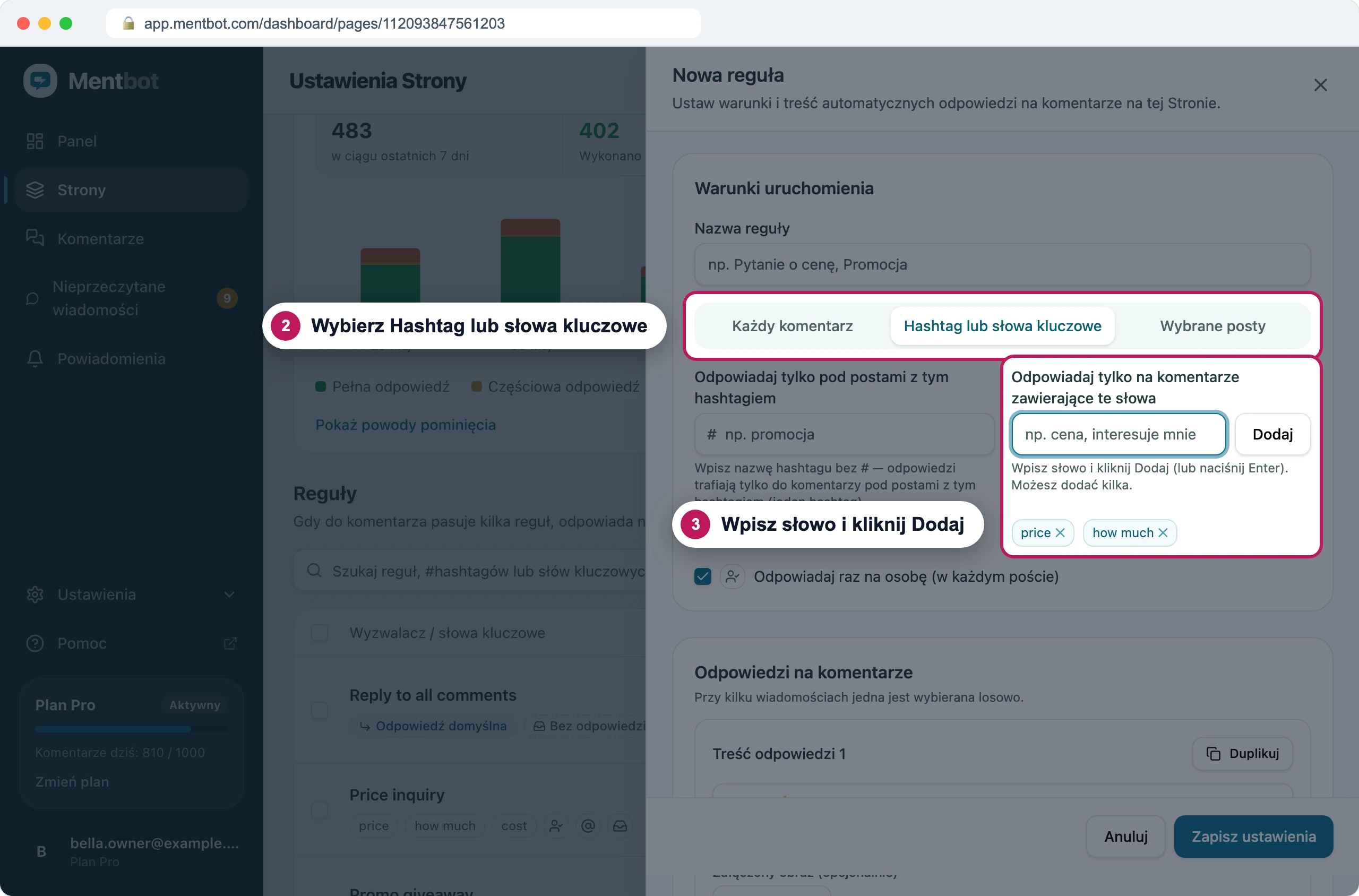This screenshot has width=1359, height=896.
Task: Click the Nazwa reguły input field
Action: coord(1002,264)
